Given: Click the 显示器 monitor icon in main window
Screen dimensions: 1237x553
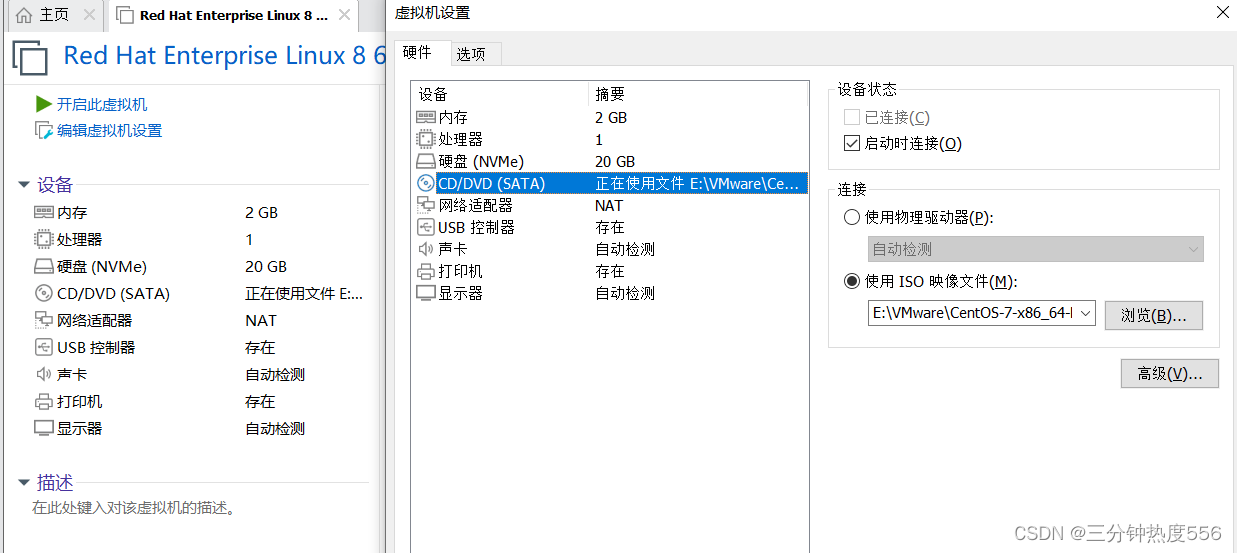Looking at the screenshot, I should tap(43, 429).
